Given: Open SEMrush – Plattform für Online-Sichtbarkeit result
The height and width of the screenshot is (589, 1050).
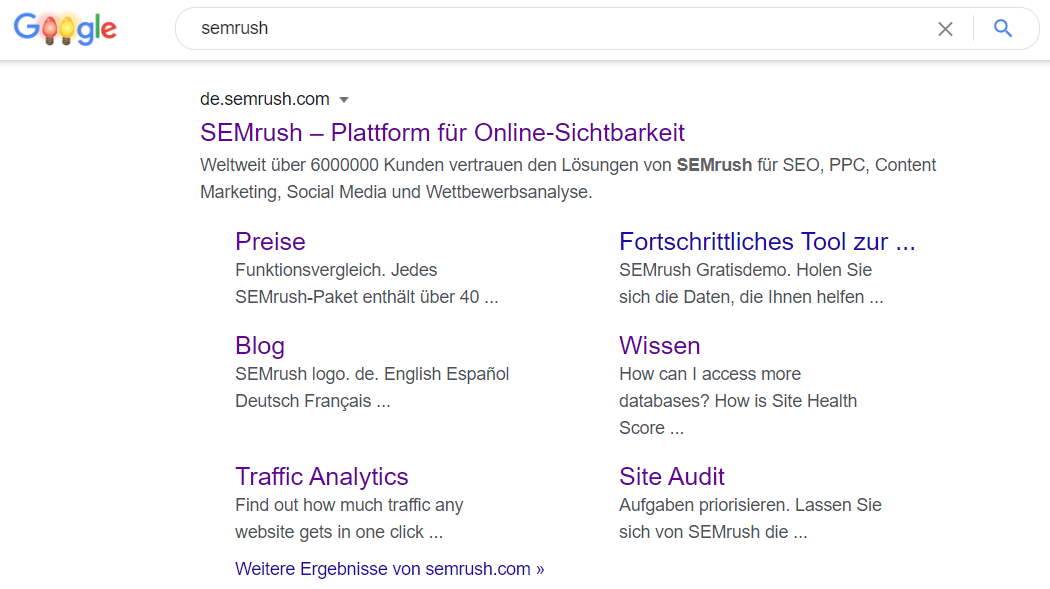Looking at the screenshot, I should point(442,133).
